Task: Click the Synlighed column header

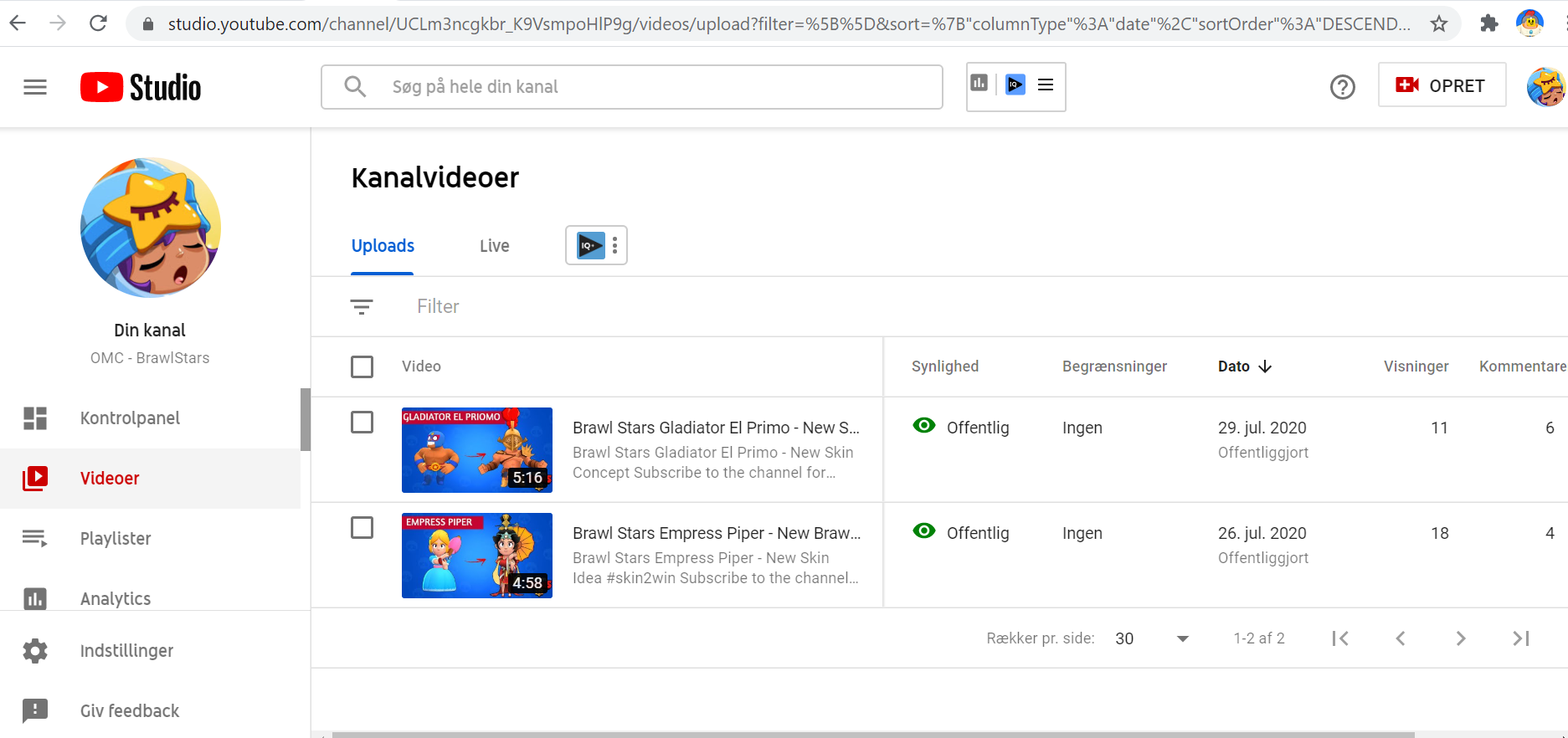Action: (x=945, y=366)
